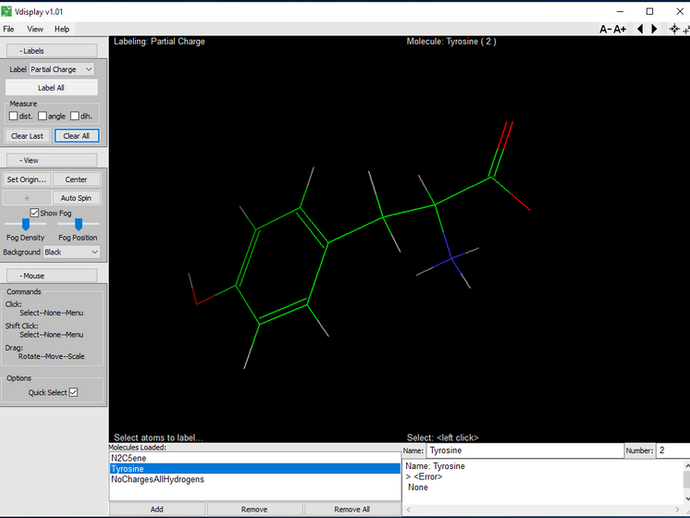Click the Remove All button
The image size is (690, 518).
coord(352,509)
